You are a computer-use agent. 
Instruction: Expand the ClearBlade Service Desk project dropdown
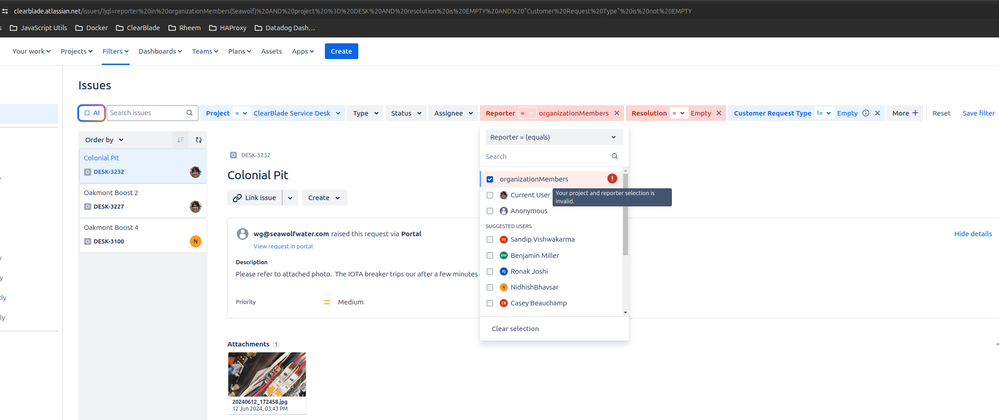click(296, 113)
